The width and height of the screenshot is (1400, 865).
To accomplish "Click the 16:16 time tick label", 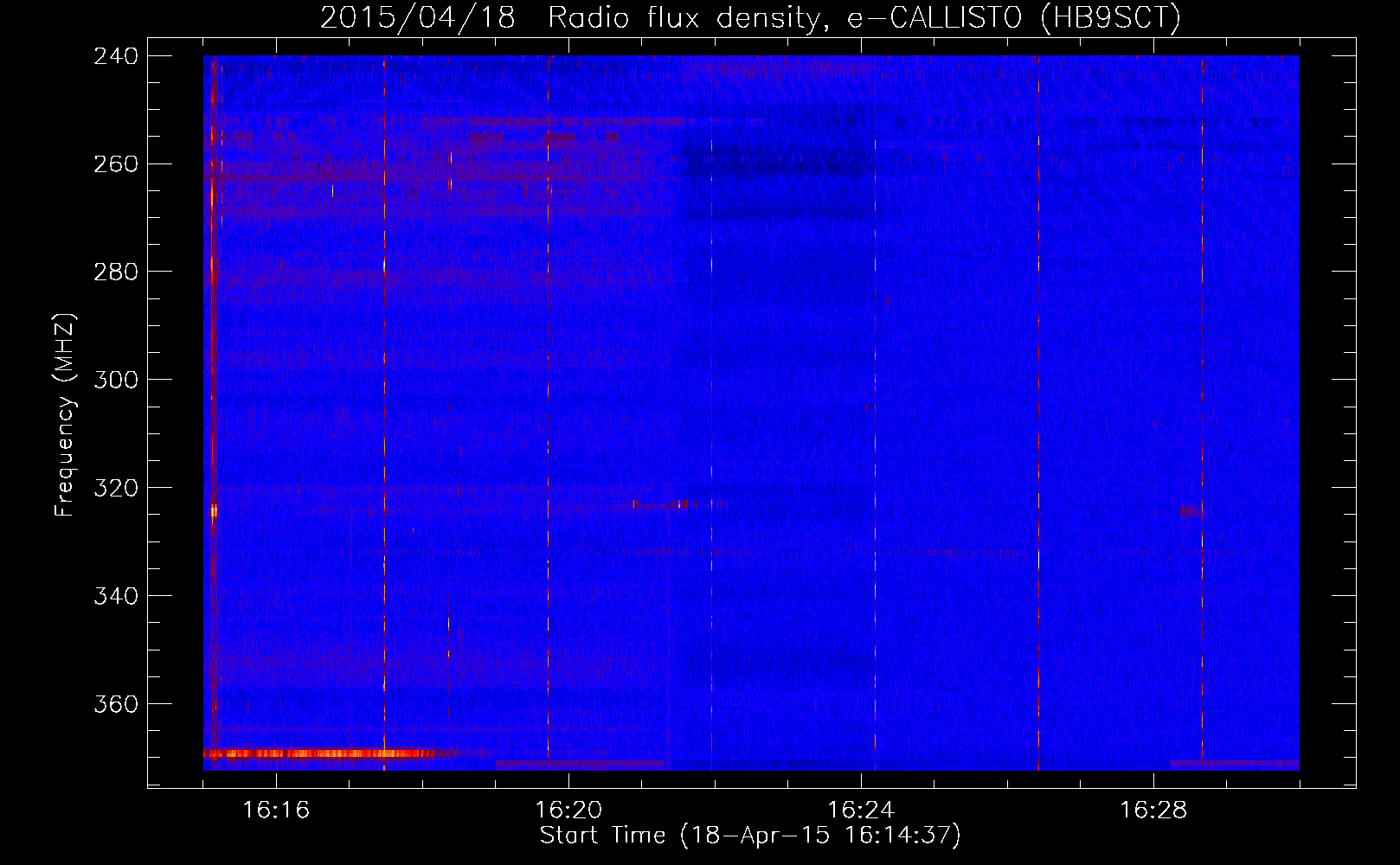I will (x=276, y=810).
